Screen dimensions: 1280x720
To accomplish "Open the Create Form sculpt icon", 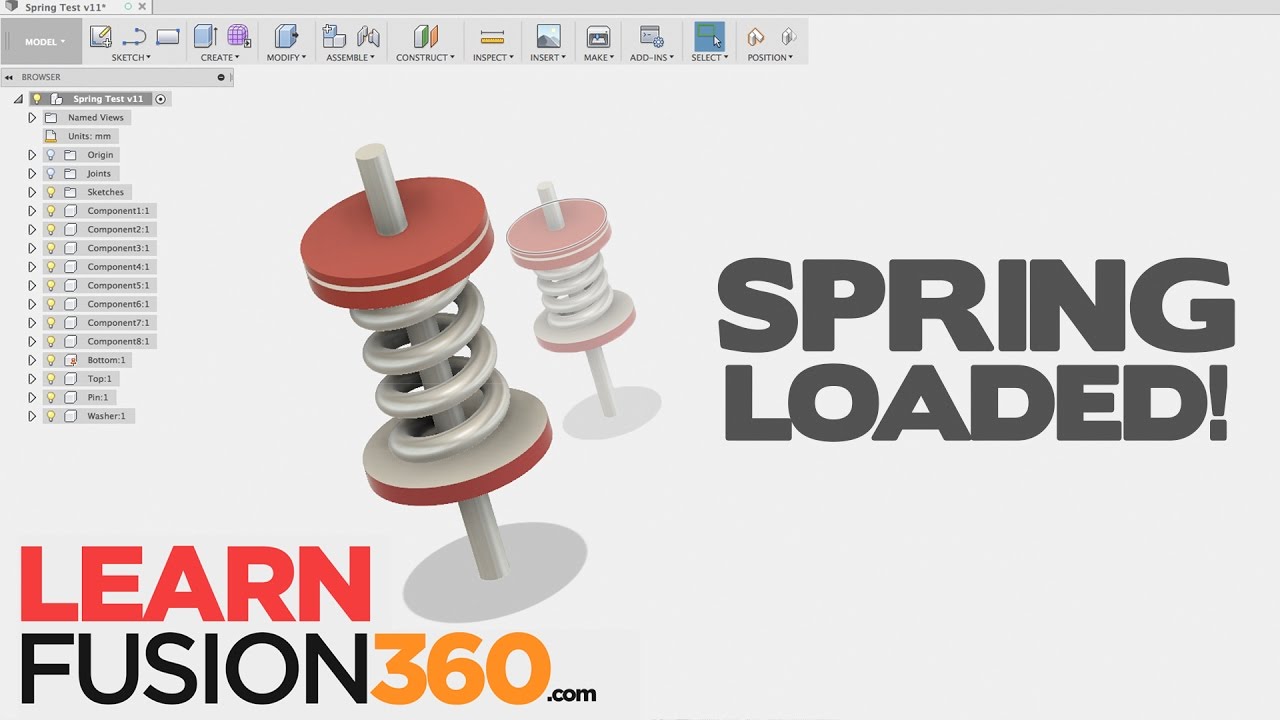I will [238, 37].
